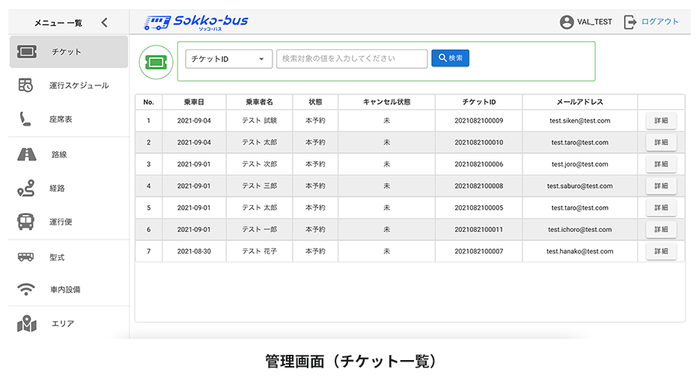Open 詳細 for ticket 2021082100005

(661, 208)
